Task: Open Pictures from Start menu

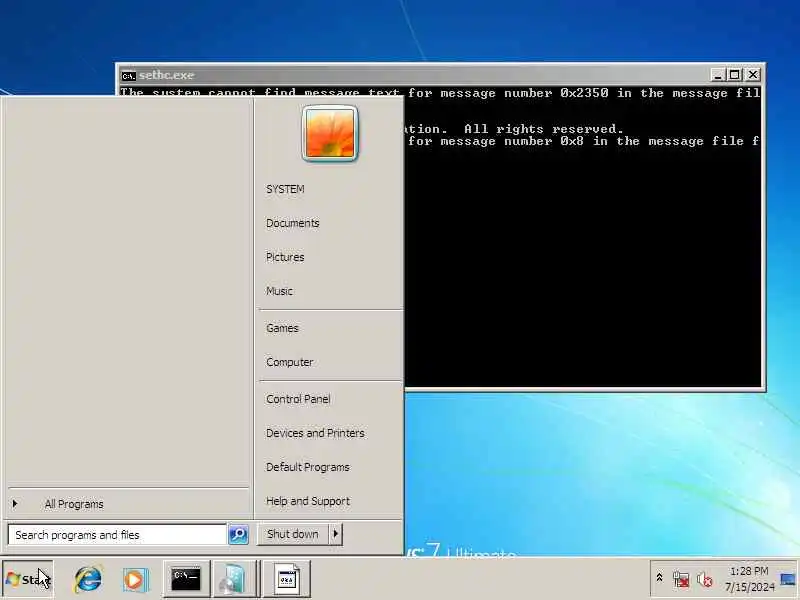Action: tap(285, 257)
